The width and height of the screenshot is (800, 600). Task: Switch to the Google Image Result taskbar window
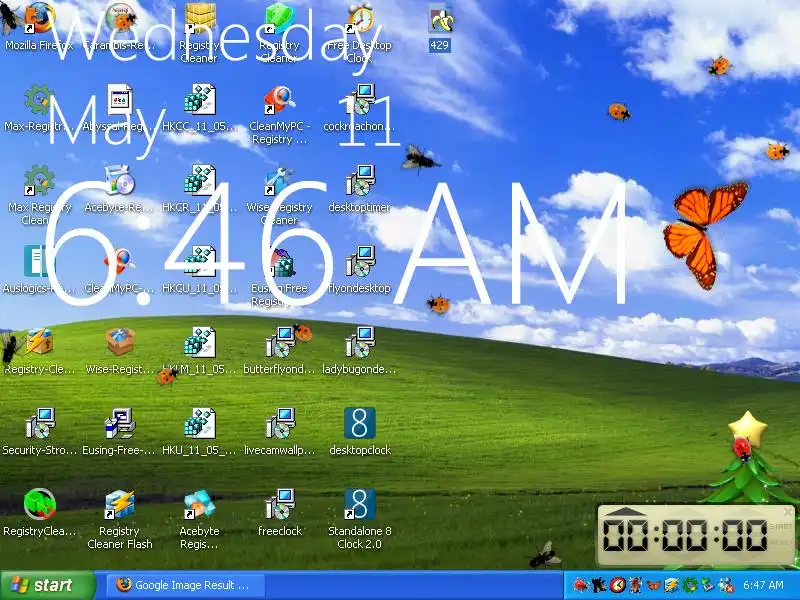[186, 585]
